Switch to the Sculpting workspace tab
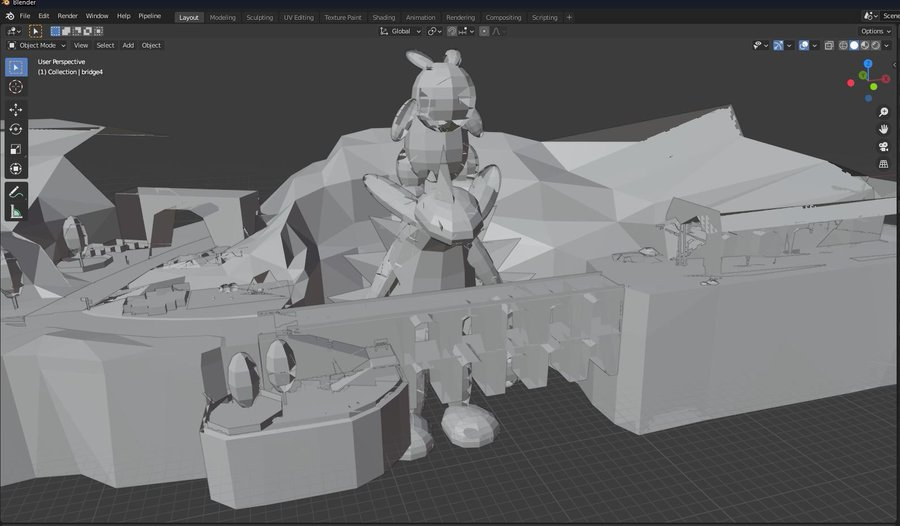The width and height of the screenshot is (900, 526). click(259, 17)
